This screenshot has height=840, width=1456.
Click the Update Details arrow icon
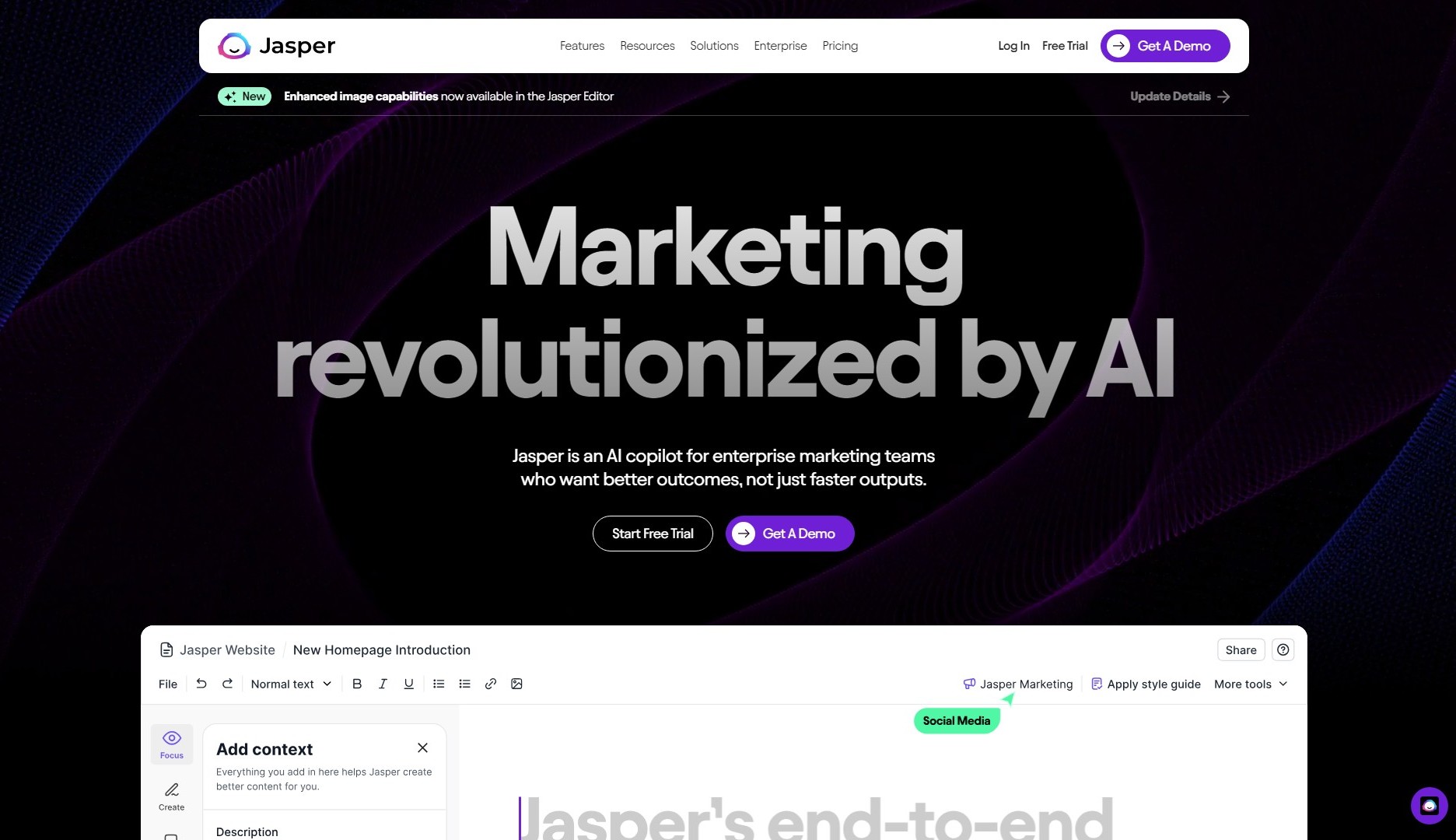coord(1223,96)
